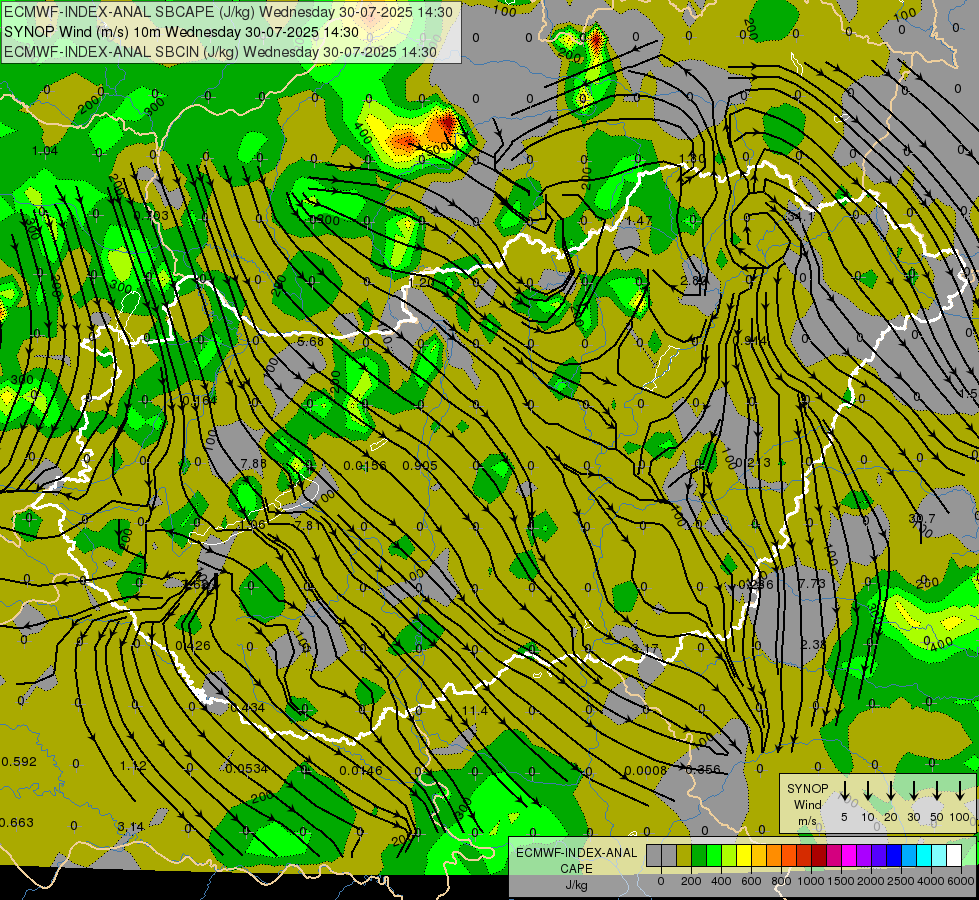Click the map value '0.164'
This screenshot has height=900, width=979.
point(200,400)
